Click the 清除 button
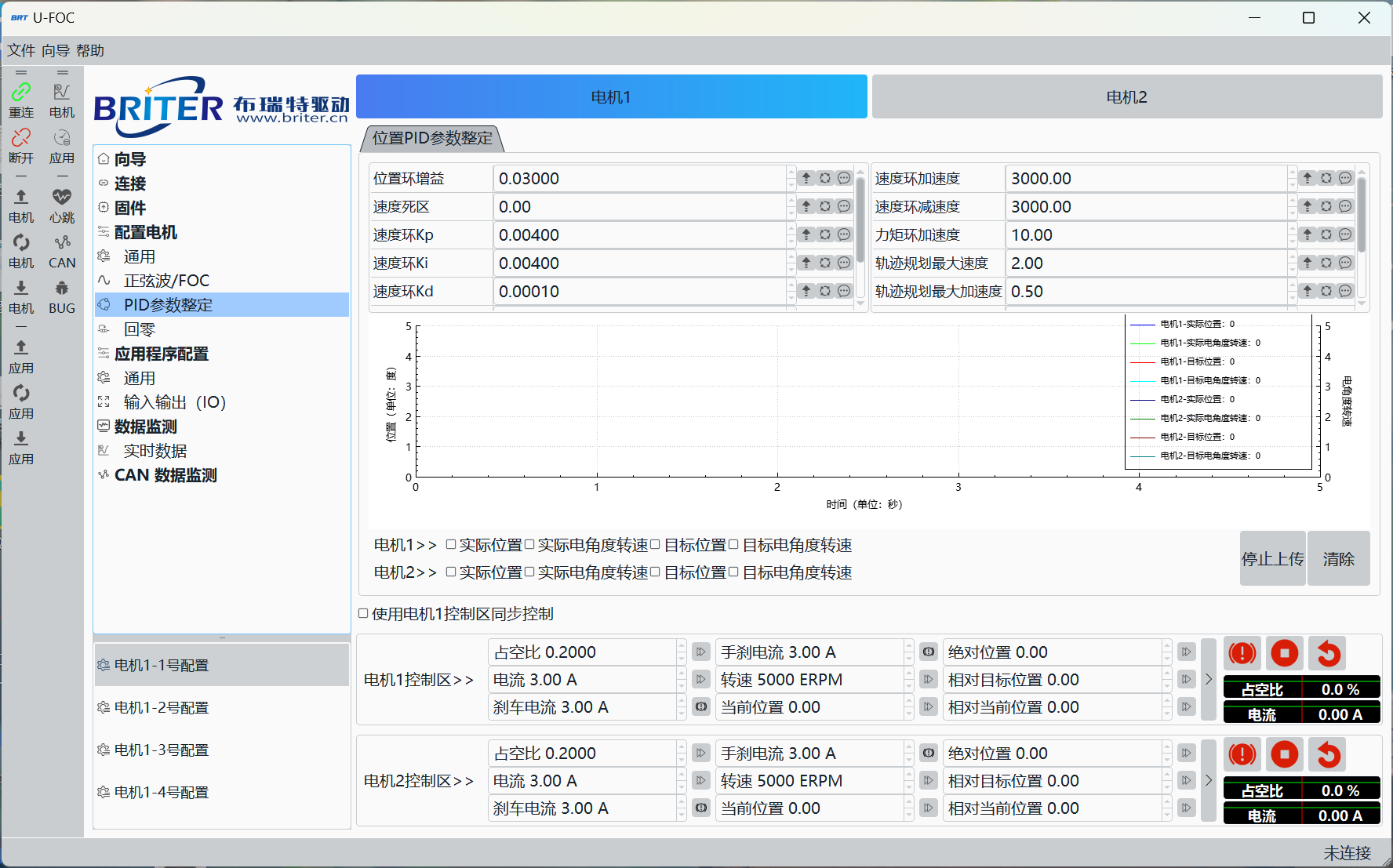The height and width of the screenshot is (868, 1393). 1339,558
